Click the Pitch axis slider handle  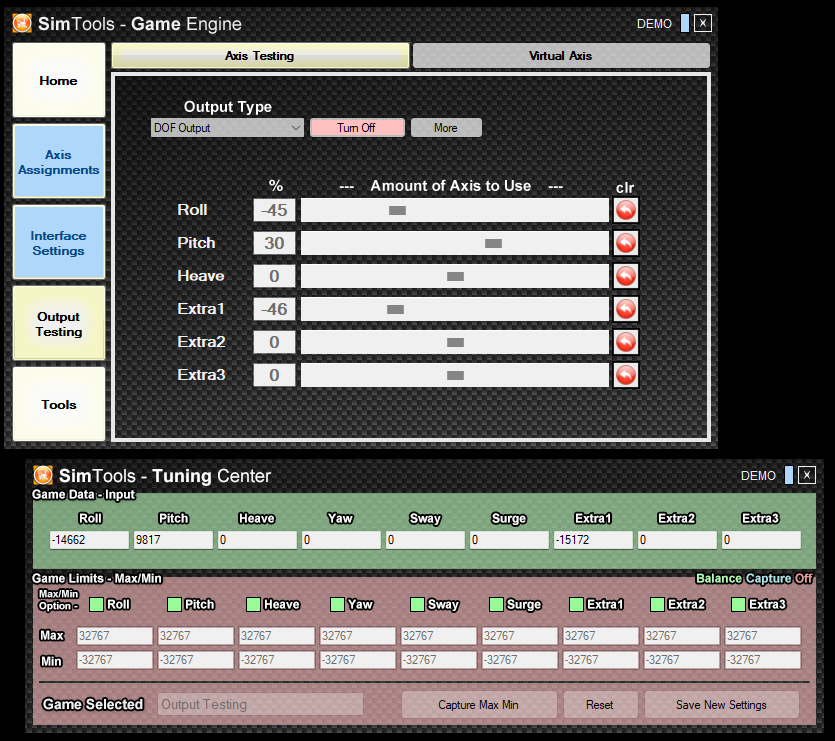[493, 243]
